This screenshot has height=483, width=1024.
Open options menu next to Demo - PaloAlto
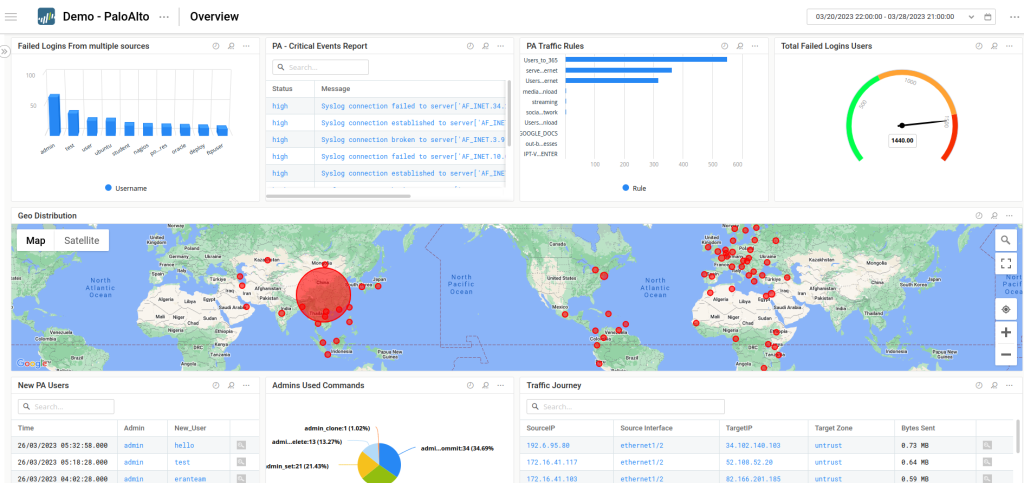click(164, 17)
